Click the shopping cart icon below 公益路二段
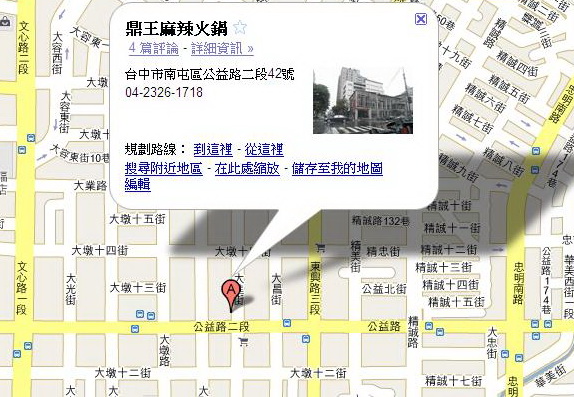Screen dimensions: 574x397 pyautogui.click(x=243, y=342)
